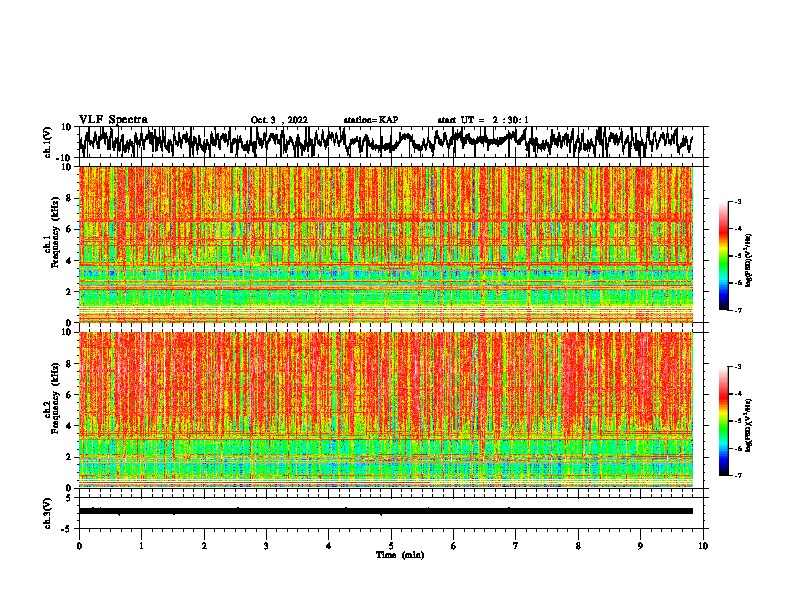Click time axis tick label "2"
This screenshot has height=612, width=792.
point(204,546)
